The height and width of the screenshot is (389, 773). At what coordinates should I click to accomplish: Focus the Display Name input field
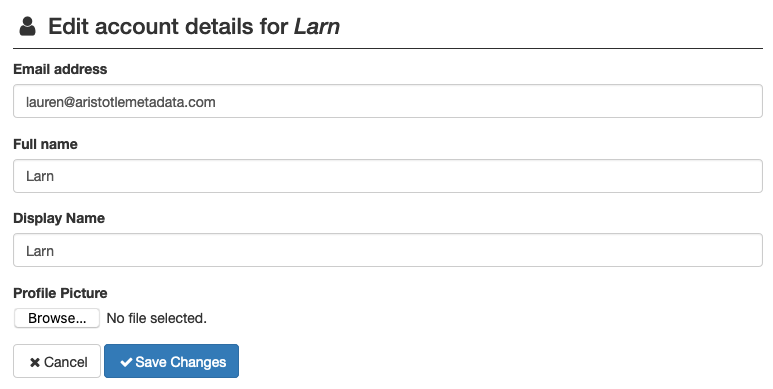coord(387,250)
